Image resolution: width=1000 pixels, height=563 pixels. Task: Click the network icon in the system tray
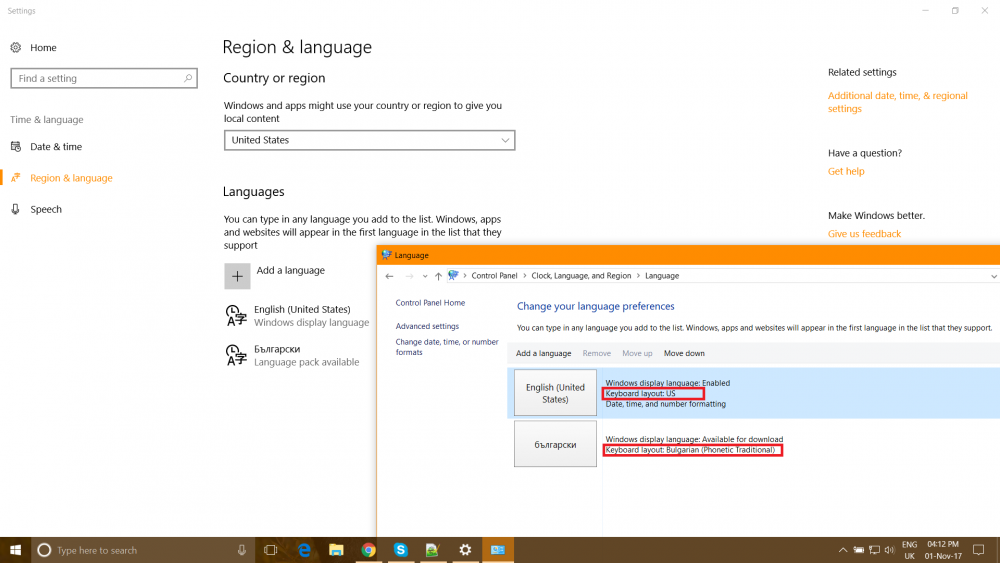click(x=874, y=550)
